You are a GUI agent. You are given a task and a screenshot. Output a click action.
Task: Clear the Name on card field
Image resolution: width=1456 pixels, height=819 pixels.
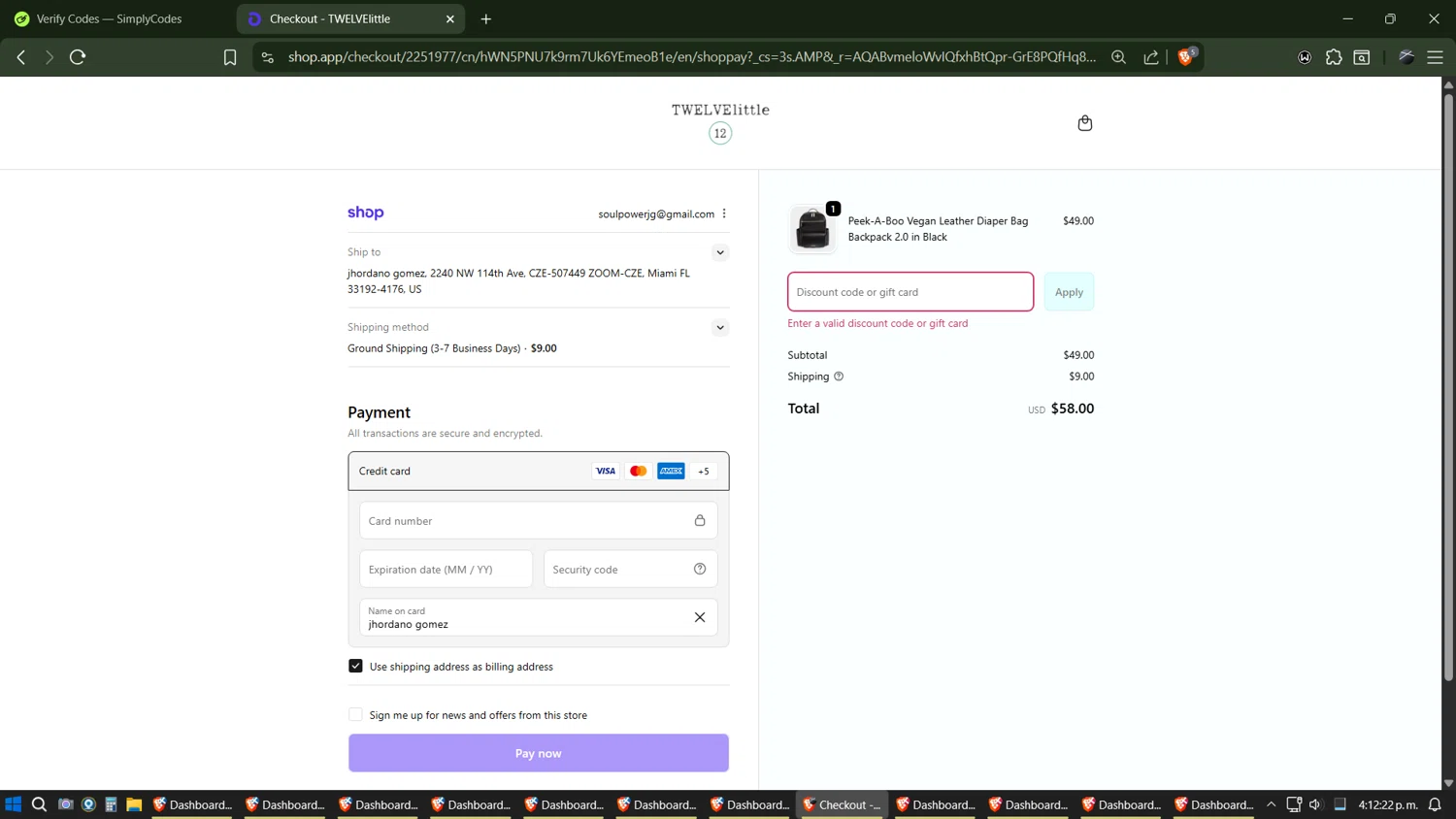click(700, 617)
